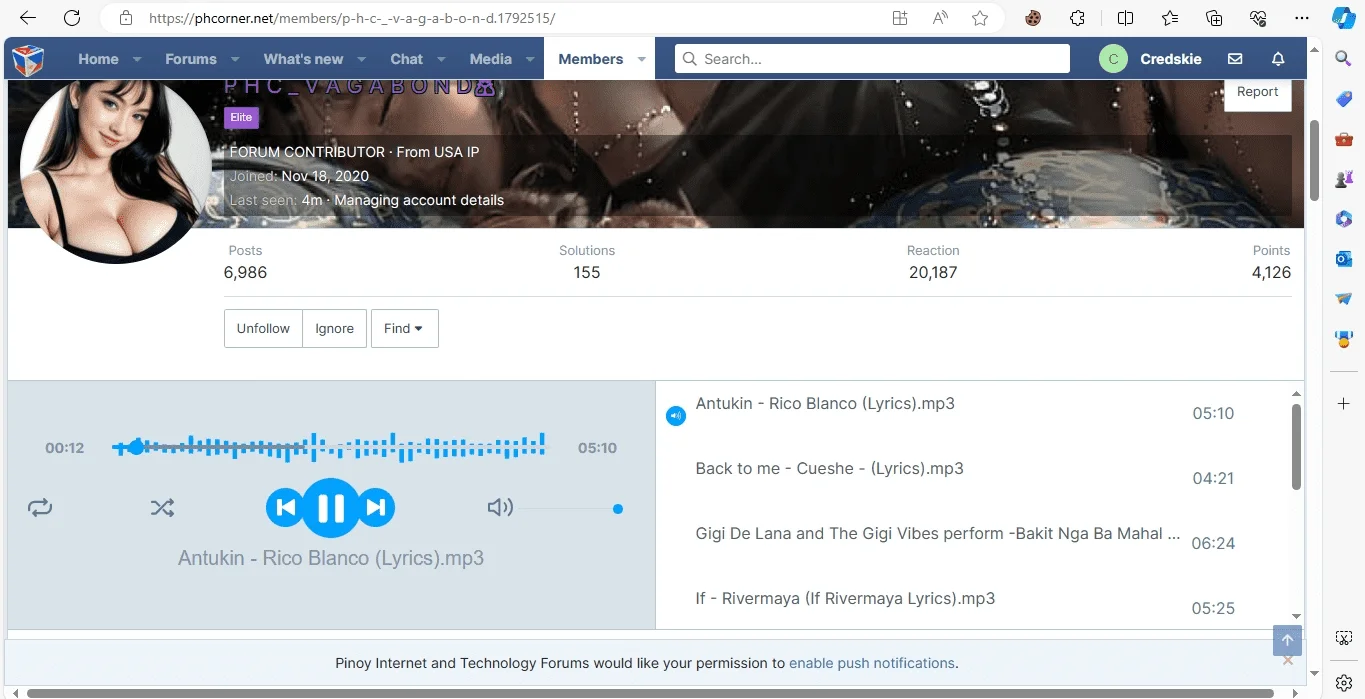Open inbox envelope icon
This screenshot has width=1365, height=699.
click(1235, 59)
